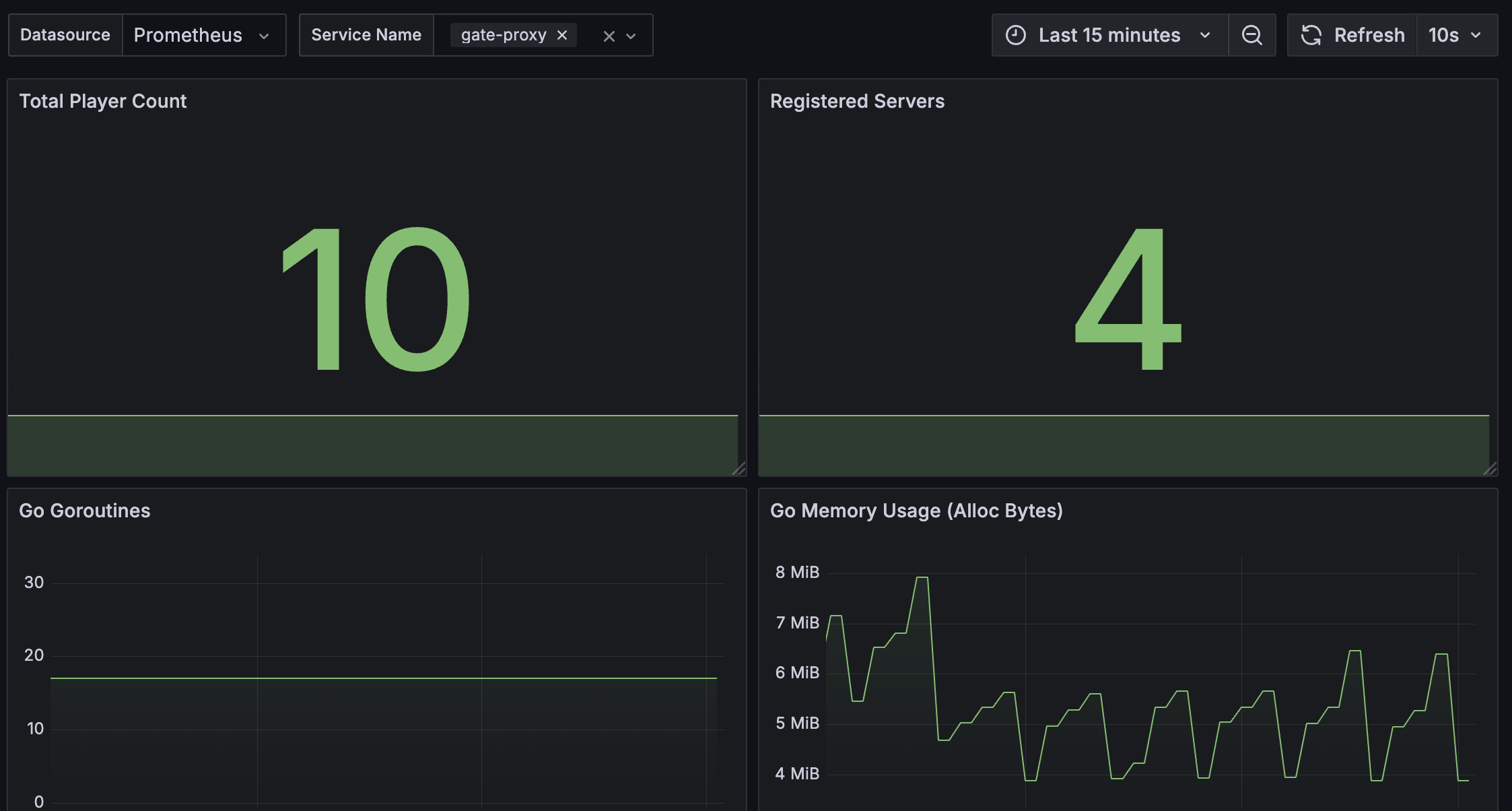This screenshot has height=811, width=1512.
Task: Open the Go Goroutines panel menu
Action: (85, 511)
